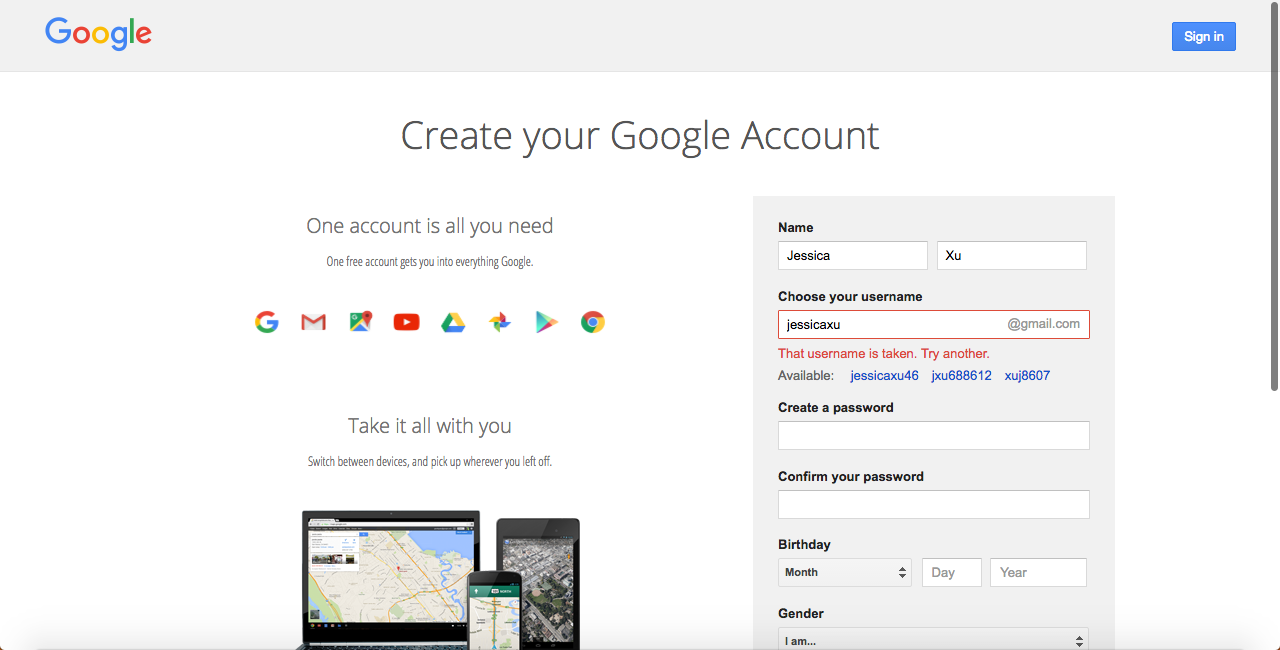Image resolution: width=1280 pixels, height=650 pixels.
Task: Click the birthday Day field
Action: (x=952, y=572)
